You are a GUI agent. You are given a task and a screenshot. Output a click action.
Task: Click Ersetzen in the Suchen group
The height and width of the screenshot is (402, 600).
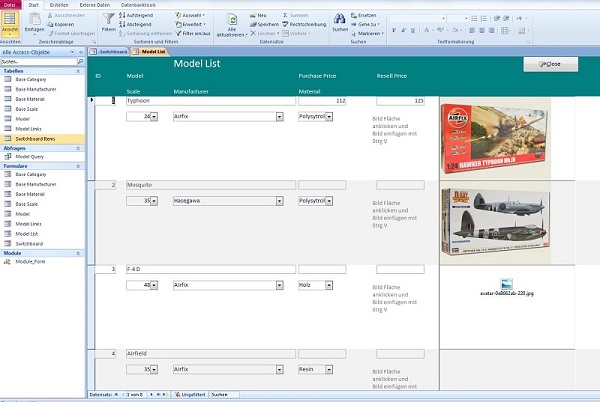pyautogui.click(x=364, y=15)
